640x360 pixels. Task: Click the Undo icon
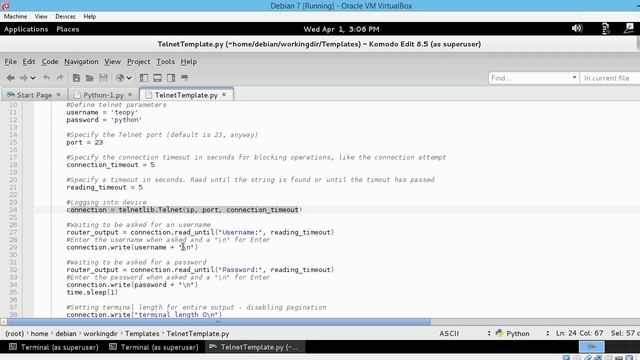click(47, 78)
